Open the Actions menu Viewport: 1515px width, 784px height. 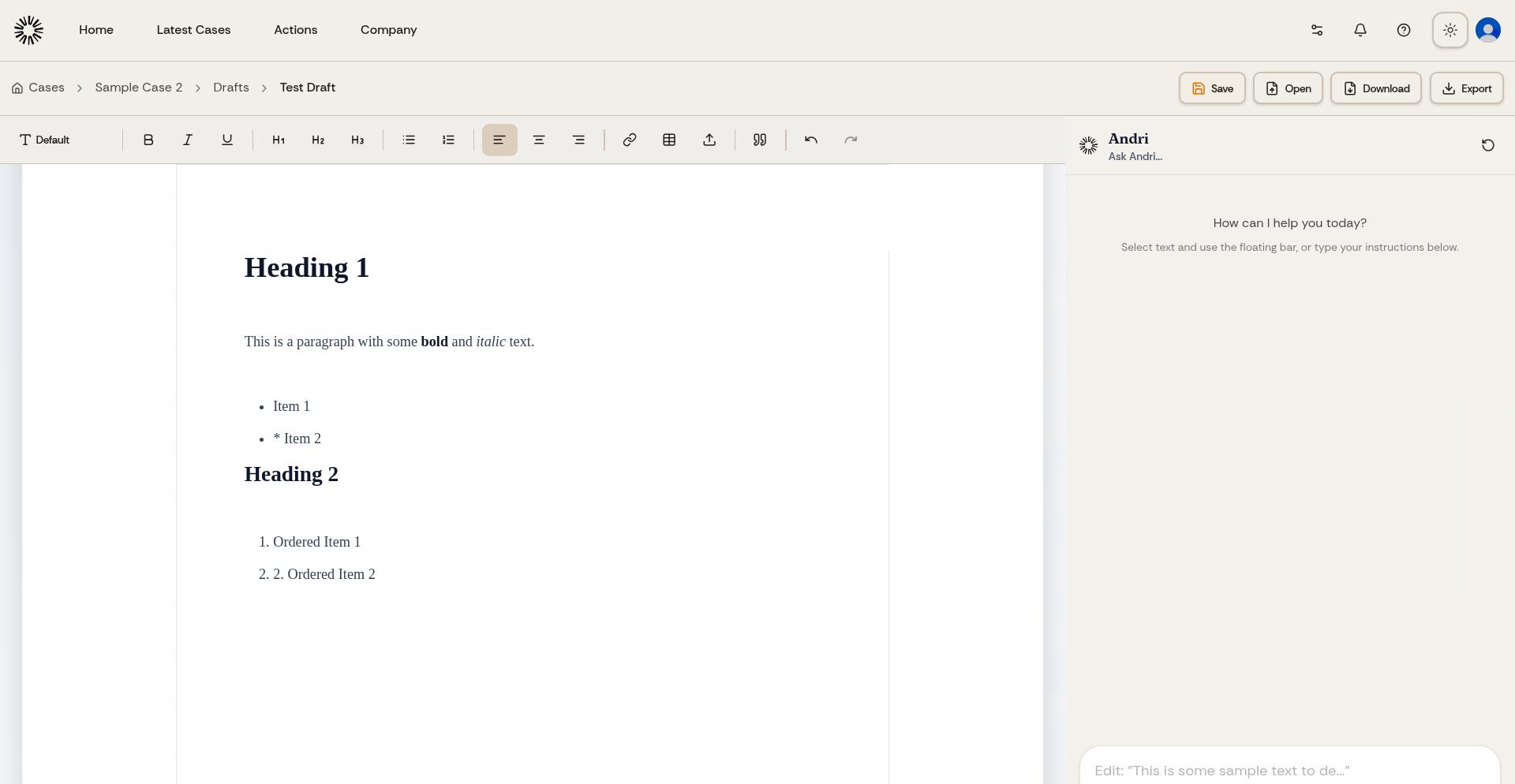[x=295, y=30]
